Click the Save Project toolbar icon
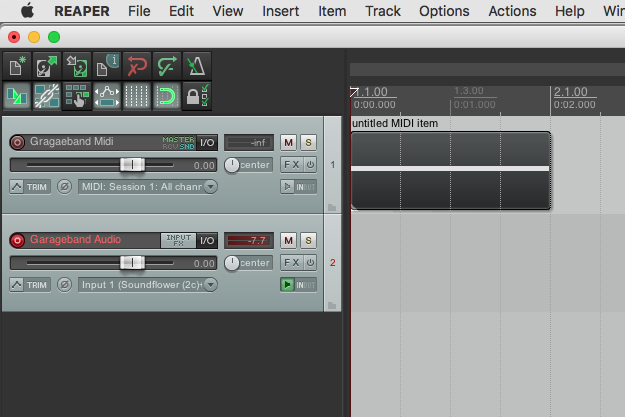The height and width of the screenshot is (417, 625). (77, 66)
